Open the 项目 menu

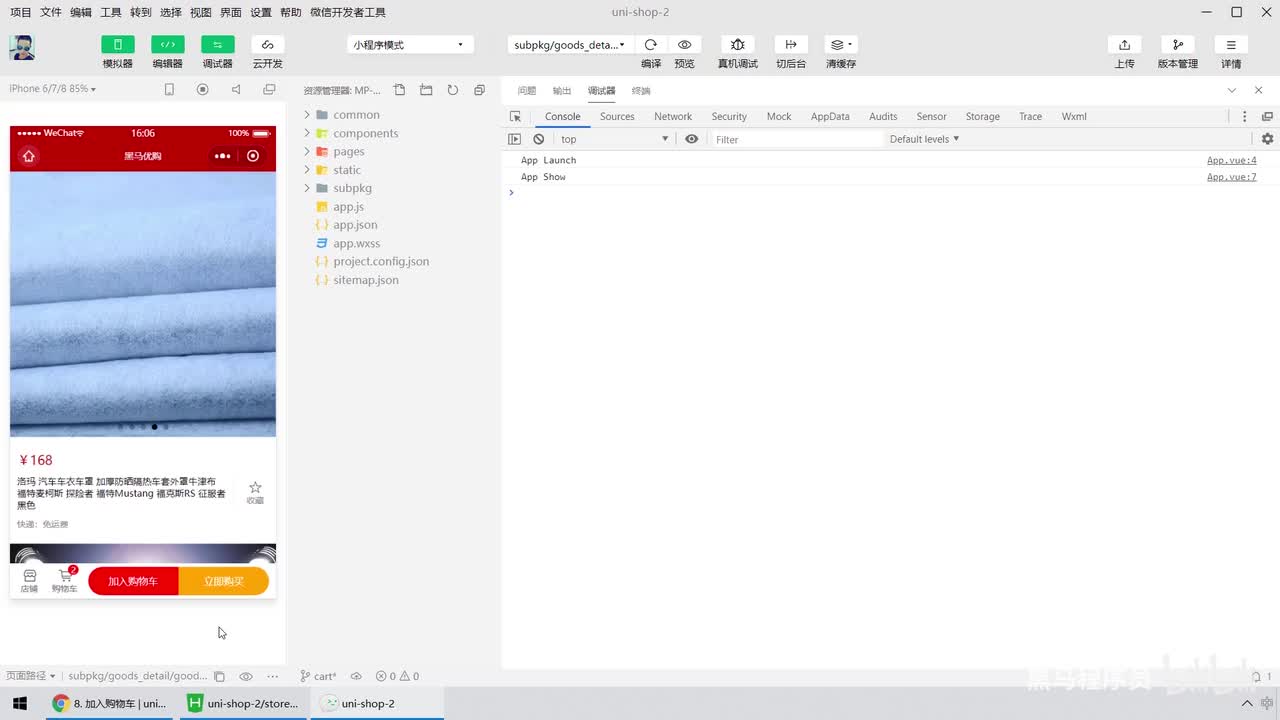click(21, 12)
